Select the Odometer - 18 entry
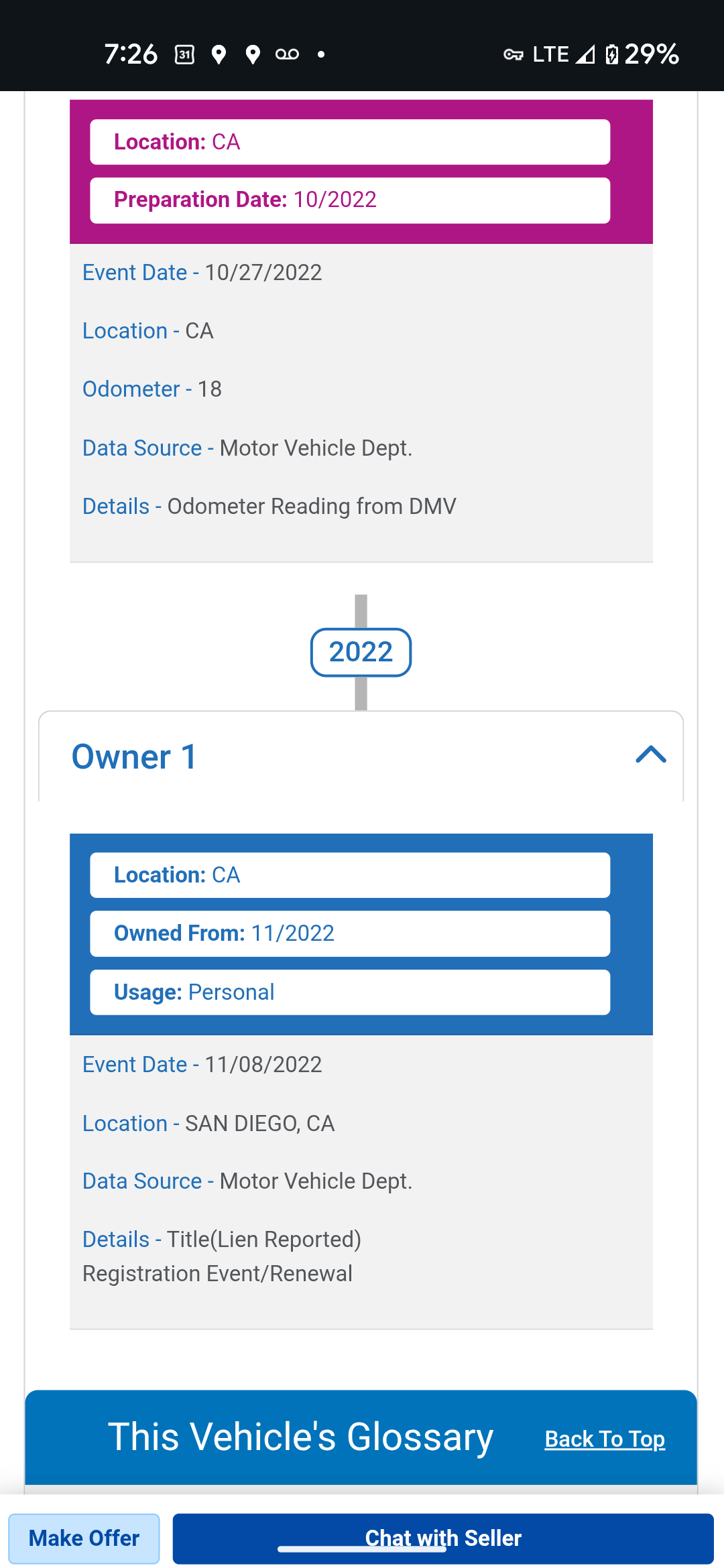 [152, 389]
